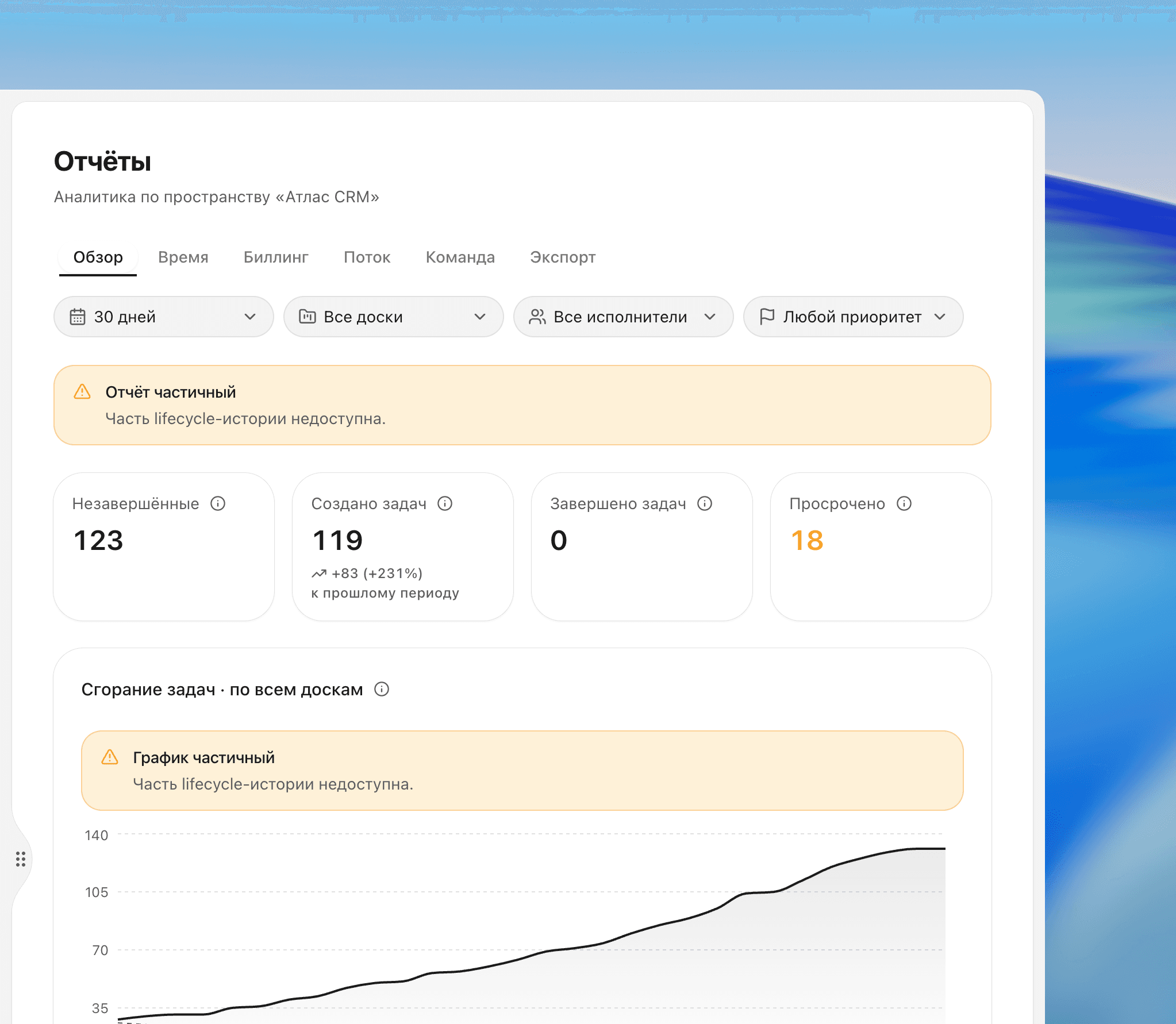This screenshot has width=1176, height=1024.
Task: Click the 'График частичный' banner title
Action: [204, 757]
